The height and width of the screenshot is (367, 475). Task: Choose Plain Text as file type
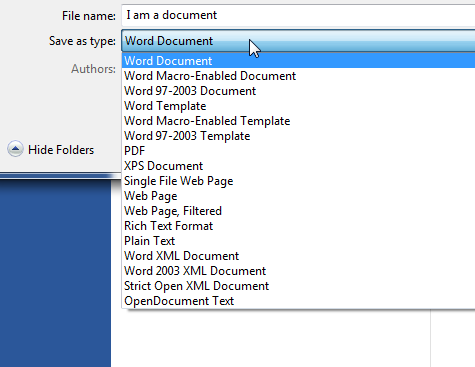pyautogui.click(x=299, y=241)
